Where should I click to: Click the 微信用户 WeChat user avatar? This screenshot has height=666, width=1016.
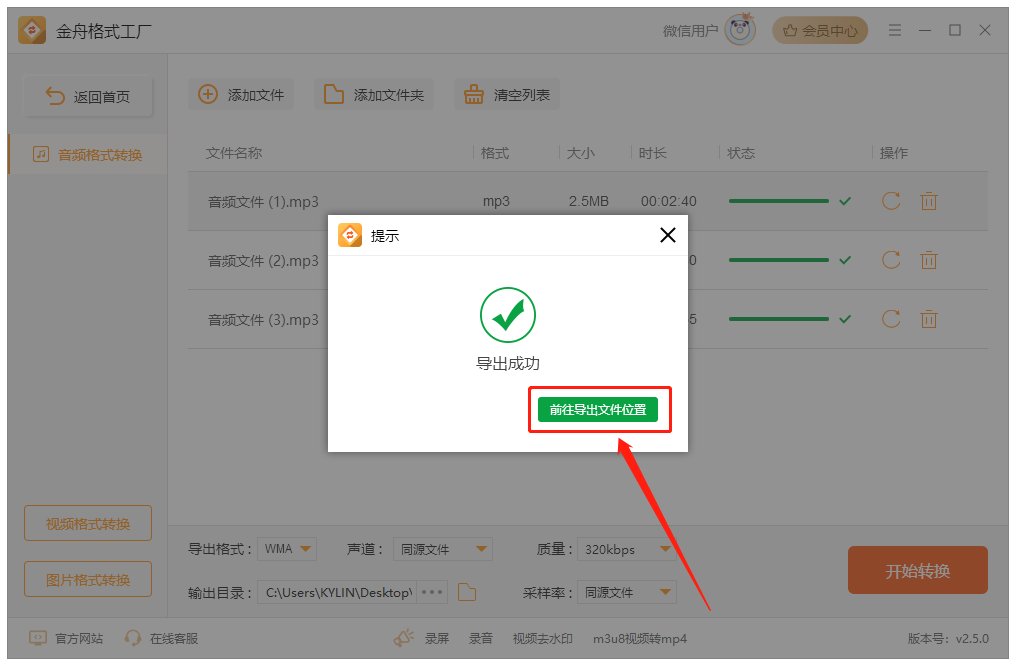pyautogui.click(x=736, y=29)
